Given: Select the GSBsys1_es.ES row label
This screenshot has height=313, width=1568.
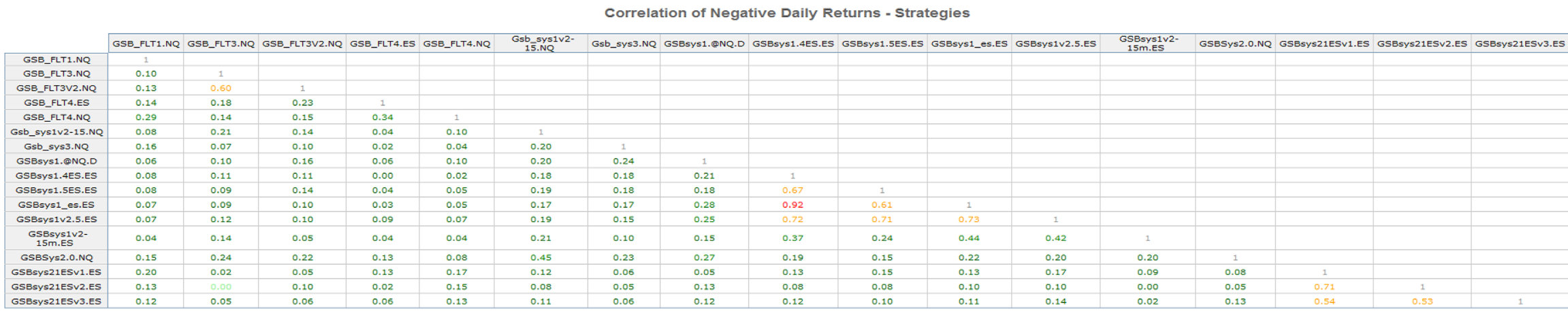Looking at the screenshot, I should point(57,205).
